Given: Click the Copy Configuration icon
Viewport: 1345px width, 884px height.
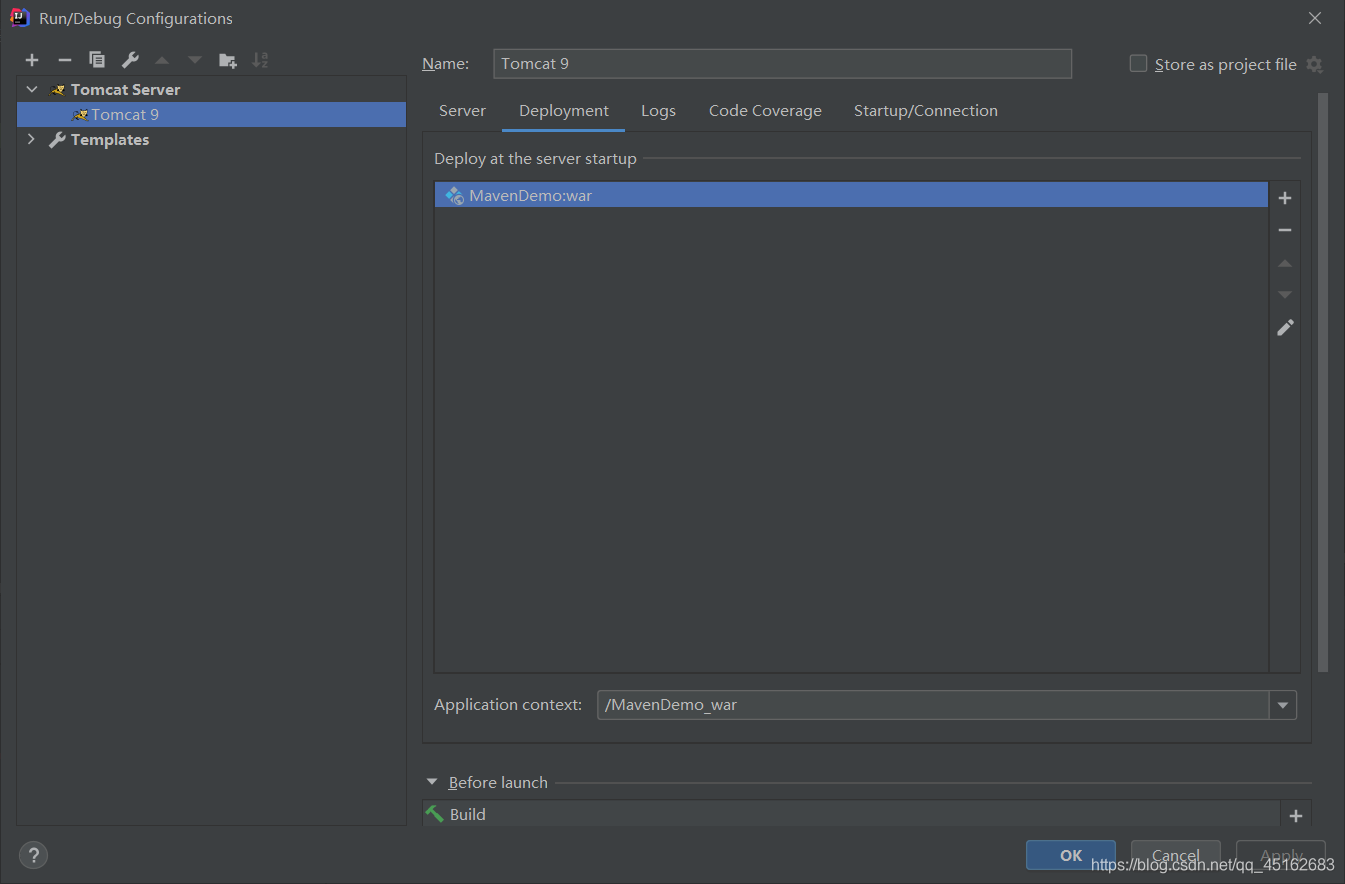Looking at the screenshot, I should 97,60.
